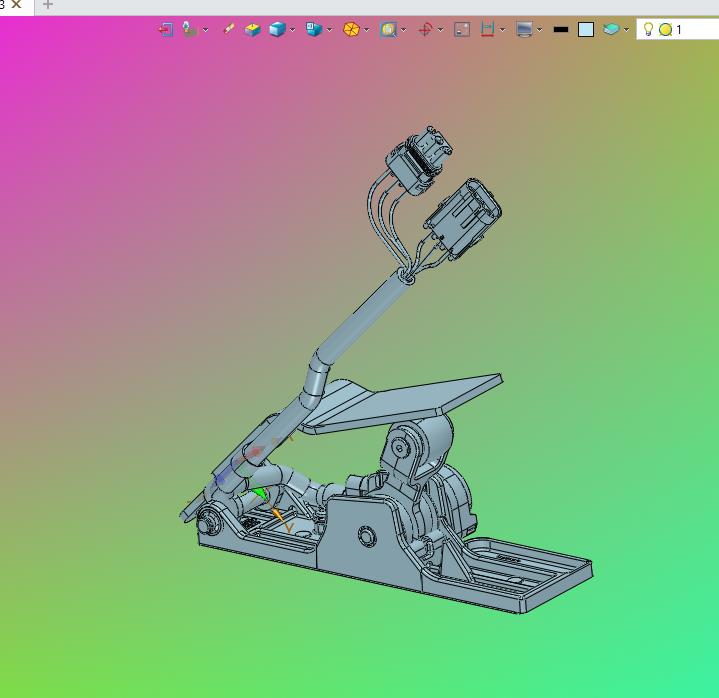The image size is (719, 698).
Task: Expand the red crosshair tool dropdown arrow
Action: pos(441,30)
